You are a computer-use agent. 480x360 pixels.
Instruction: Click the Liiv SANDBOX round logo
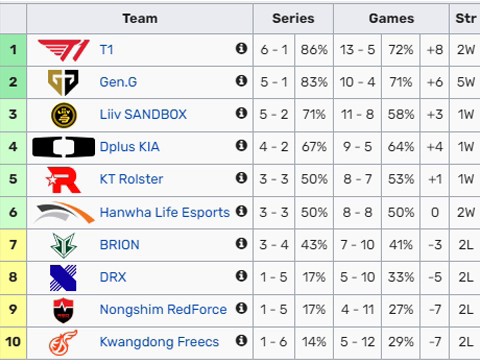(x=64, y=115)
